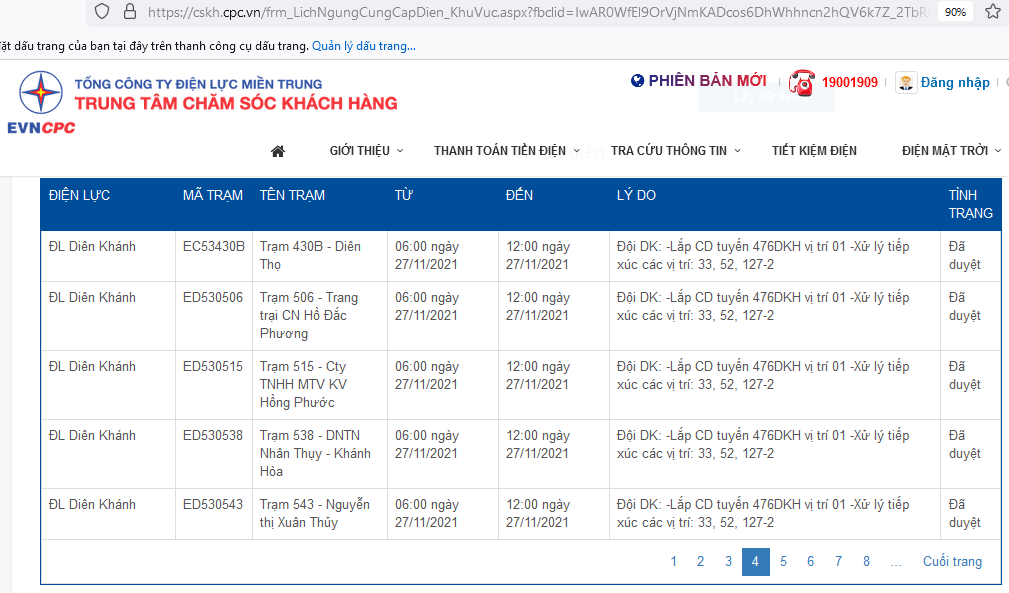Click the padlock site security icon
The width and height of the screenshot is (1009, 593).
click(128, 12)
